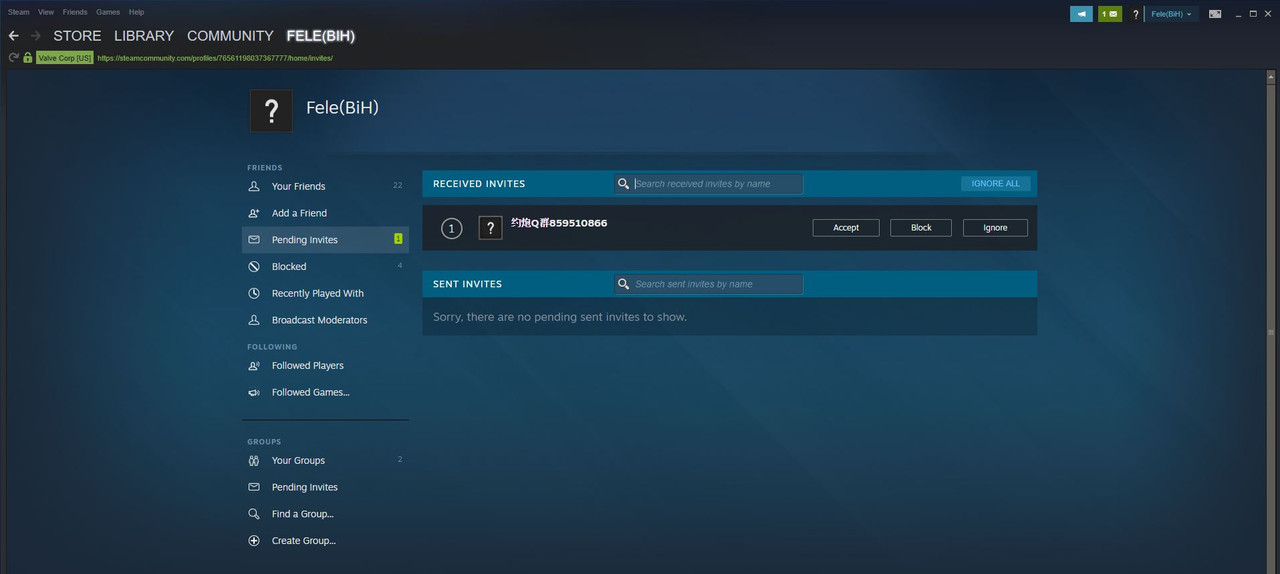Open the Create Group page
Screen dimensions: 1280x574
pyautogui.click(x=304, y=541)
